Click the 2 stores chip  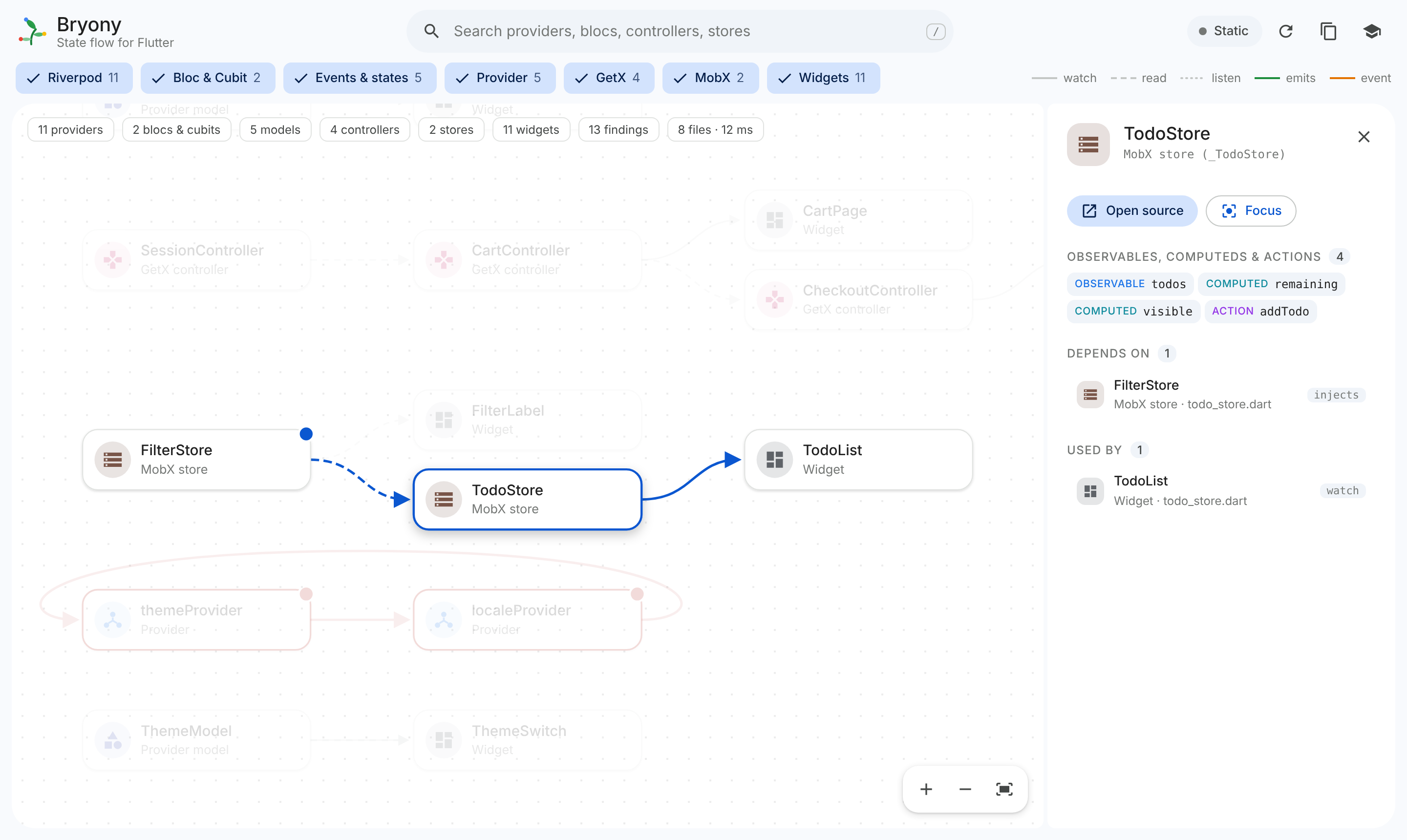[451, 129]
